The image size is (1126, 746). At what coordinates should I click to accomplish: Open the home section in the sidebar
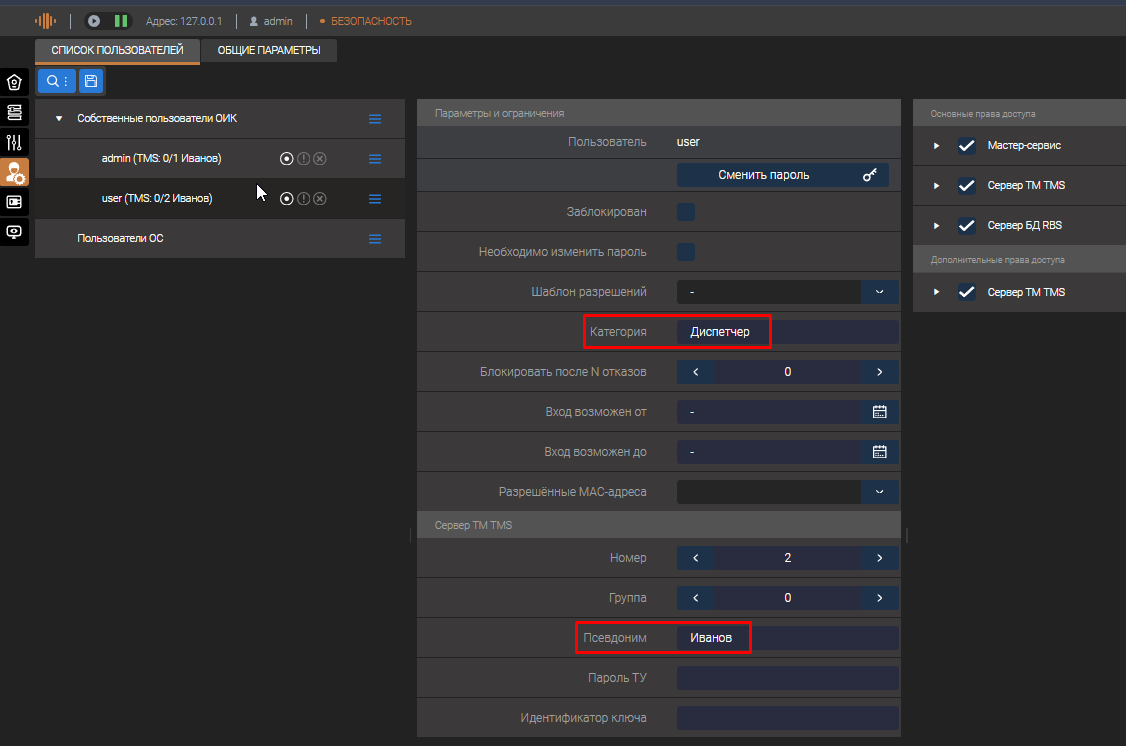[14, 82]
